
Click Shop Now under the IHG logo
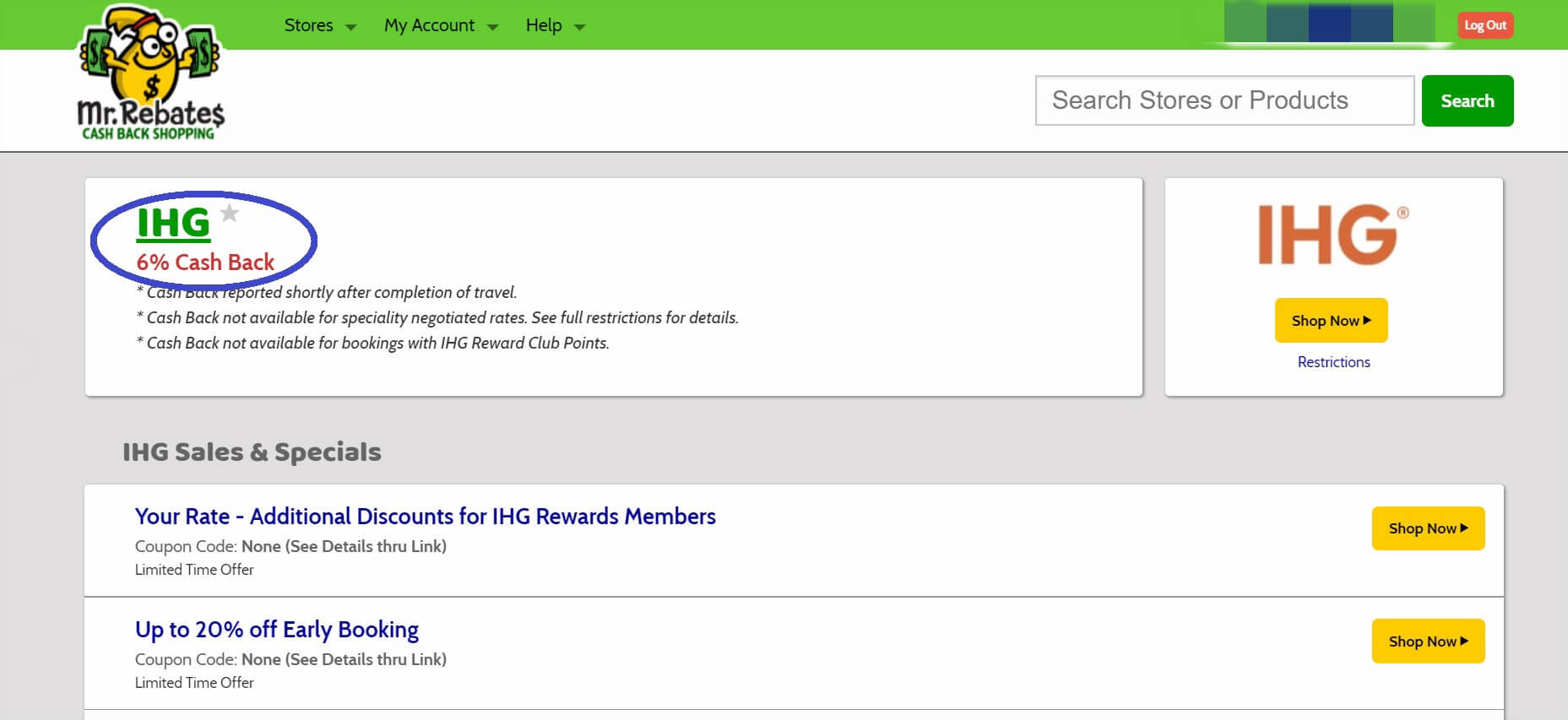[x=1331, y=321]
